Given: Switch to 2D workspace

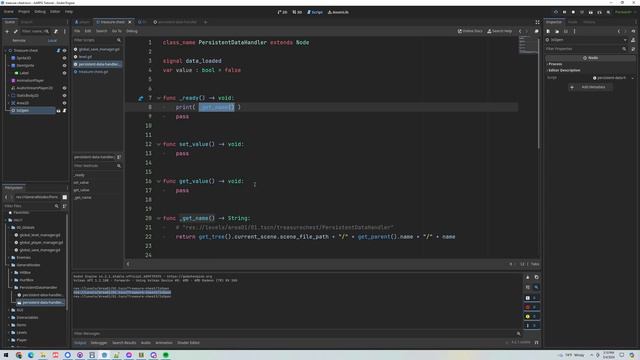Looking at the screenshot, I should coord(282,12).
